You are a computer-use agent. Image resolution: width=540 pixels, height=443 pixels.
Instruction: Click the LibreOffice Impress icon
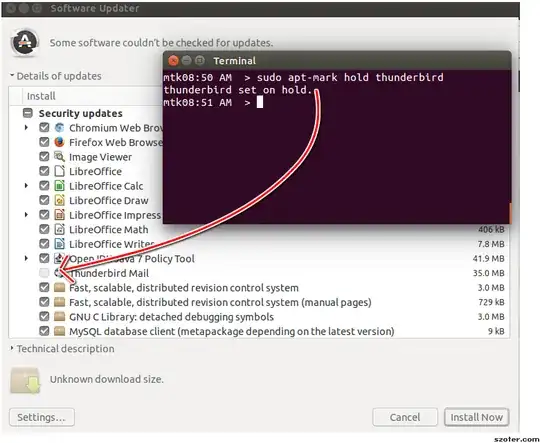(x=60, y=215)
